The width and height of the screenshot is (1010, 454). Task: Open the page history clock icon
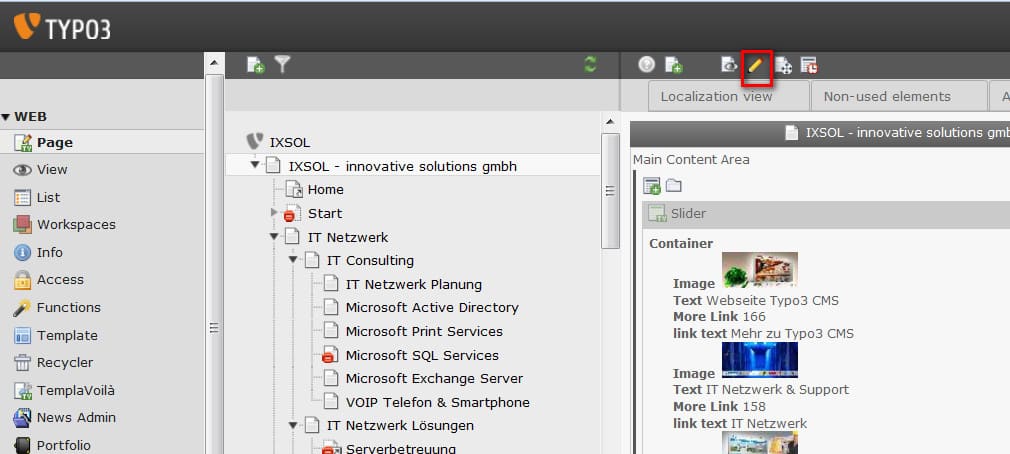[809, 65]
